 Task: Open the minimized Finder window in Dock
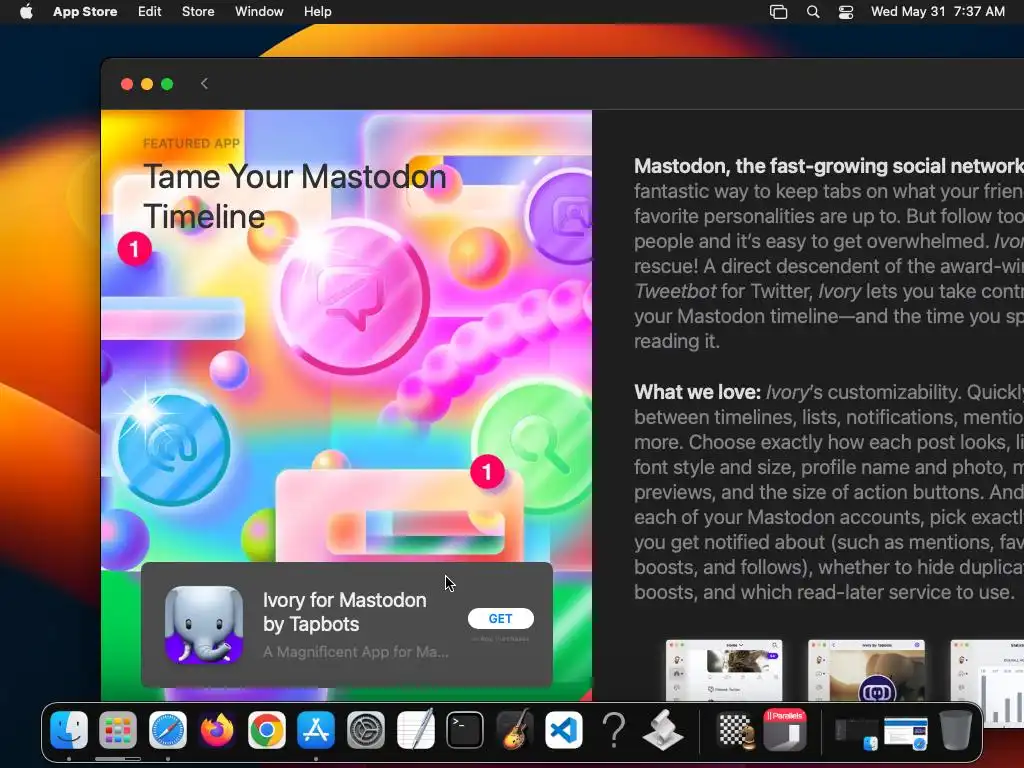(856, 734)
